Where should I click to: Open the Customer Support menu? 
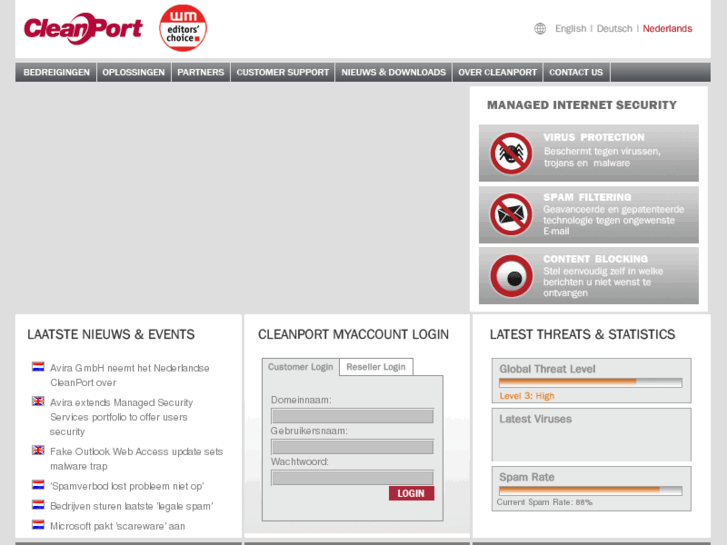tap(282, 72)
